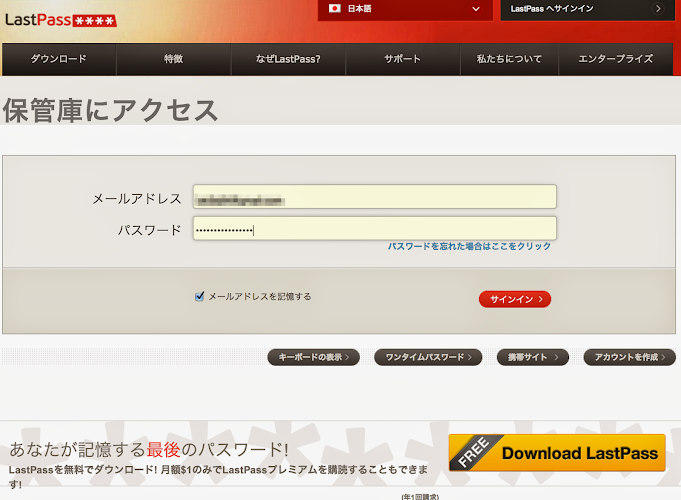The height and width of the screenshot is (500, 681).
Task: Click the パスワード field label
Action: point(149,230)
